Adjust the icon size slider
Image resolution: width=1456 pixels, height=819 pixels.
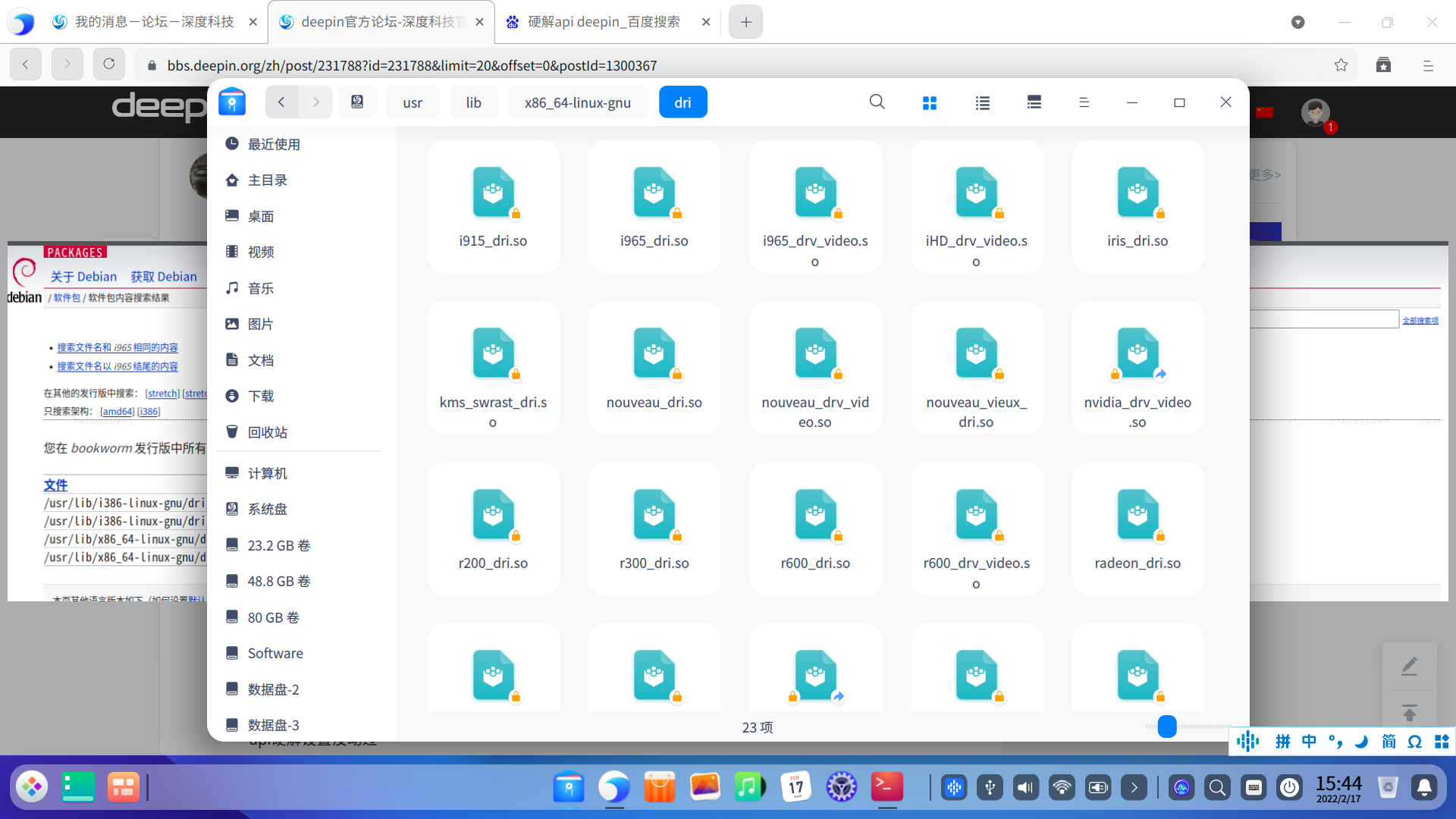1167,726
